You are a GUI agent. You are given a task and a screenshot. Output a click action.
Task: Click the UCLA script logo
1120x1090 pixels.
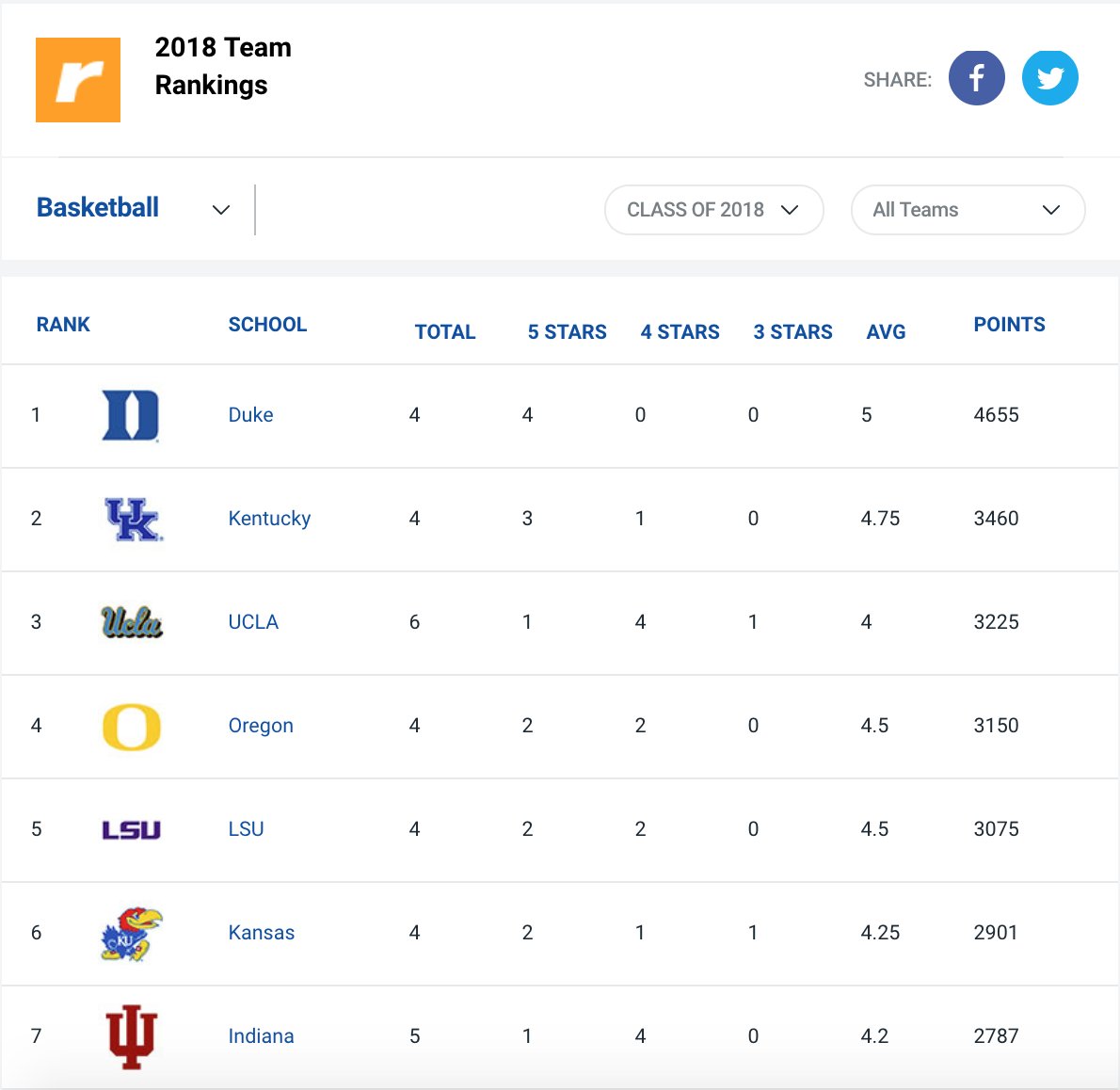[x=132, y=622]
